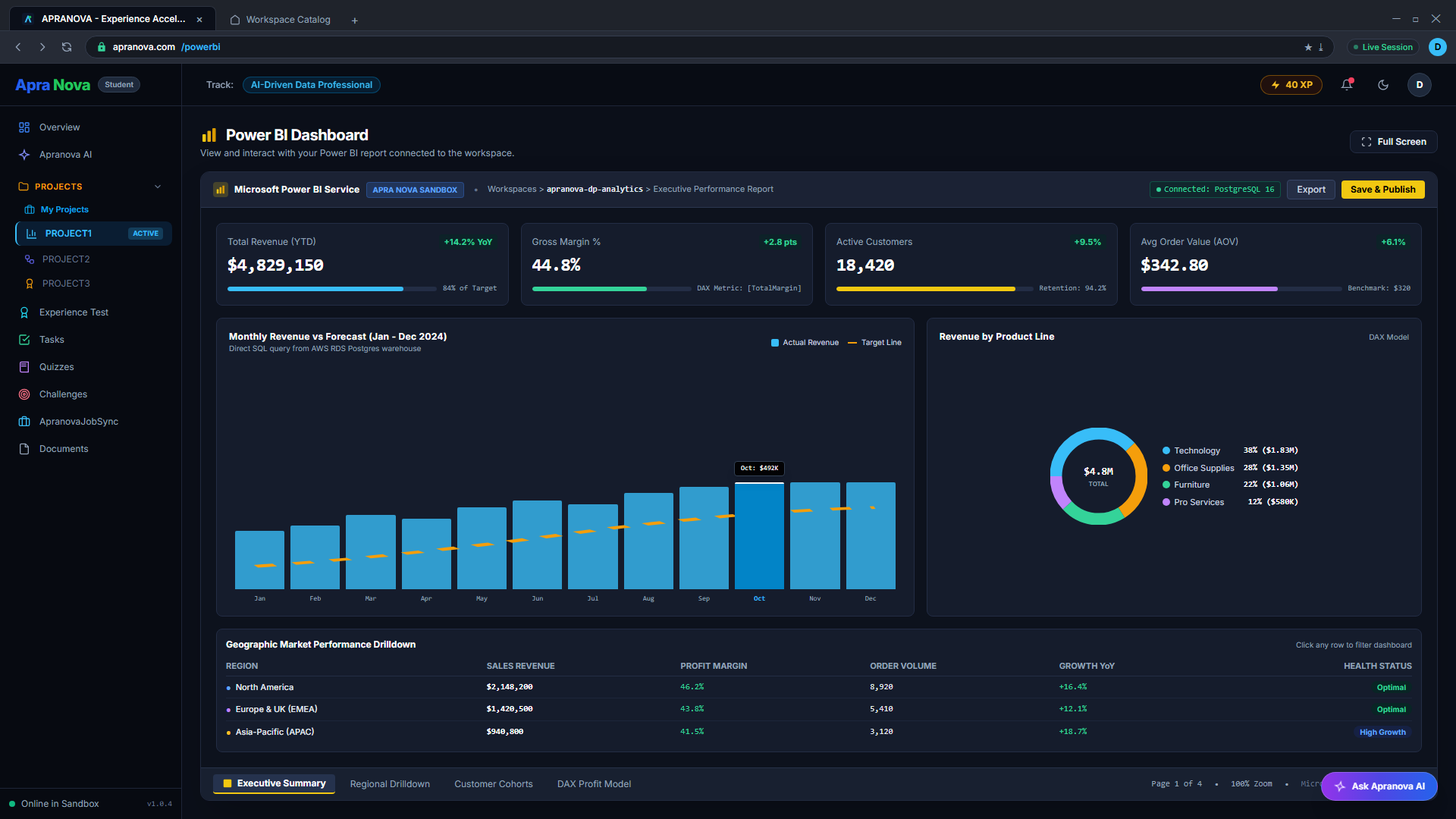Open new browser tab

354,20
